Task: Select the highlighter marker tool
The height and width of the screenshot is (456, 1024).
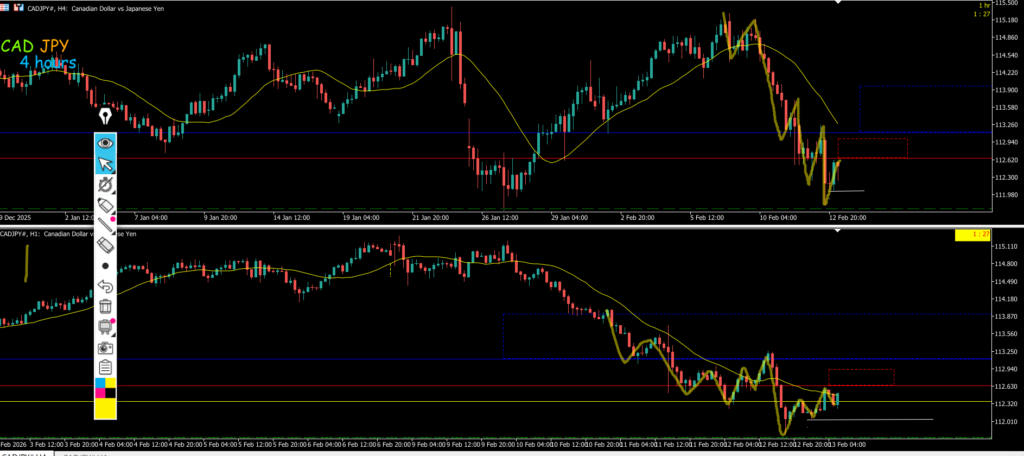Action: tap(105, 204)
